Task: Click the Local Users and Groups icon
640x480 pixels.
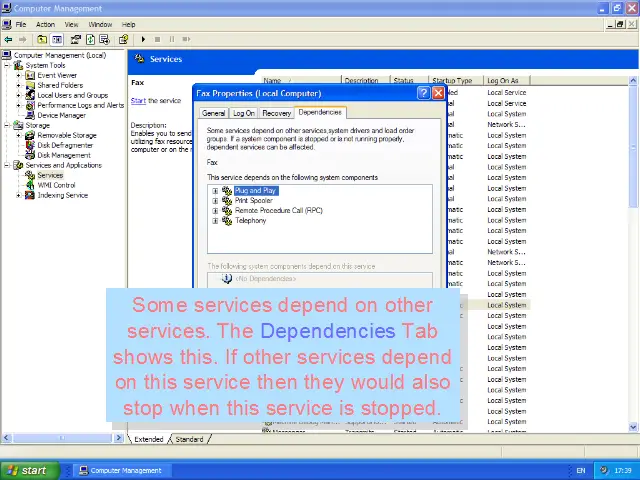Action: point(30,96)
